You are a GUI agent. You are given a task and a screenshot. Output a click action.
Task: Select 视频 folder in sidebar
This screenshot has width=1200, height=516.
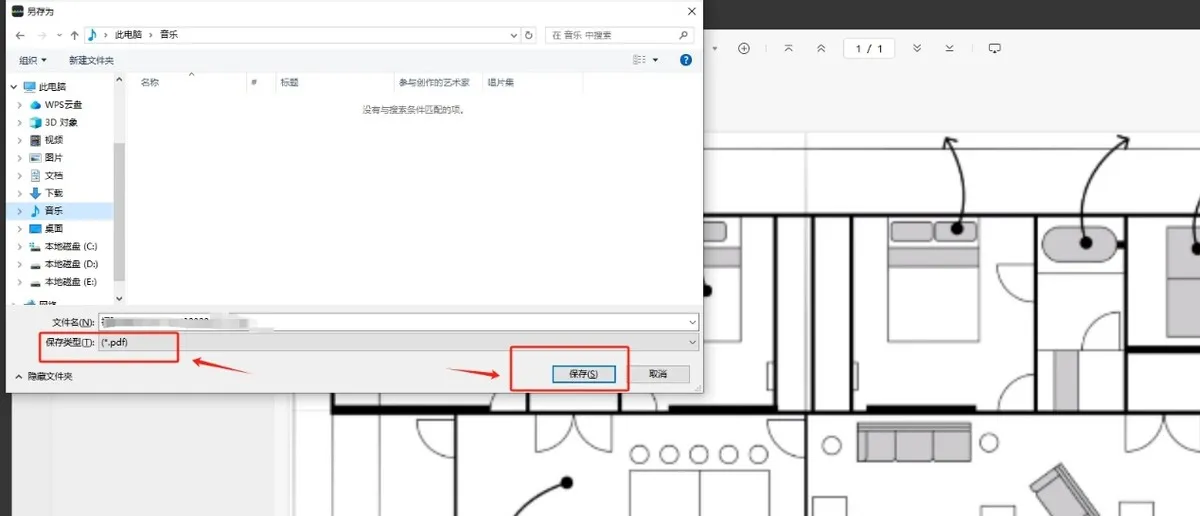coord(53,140)
